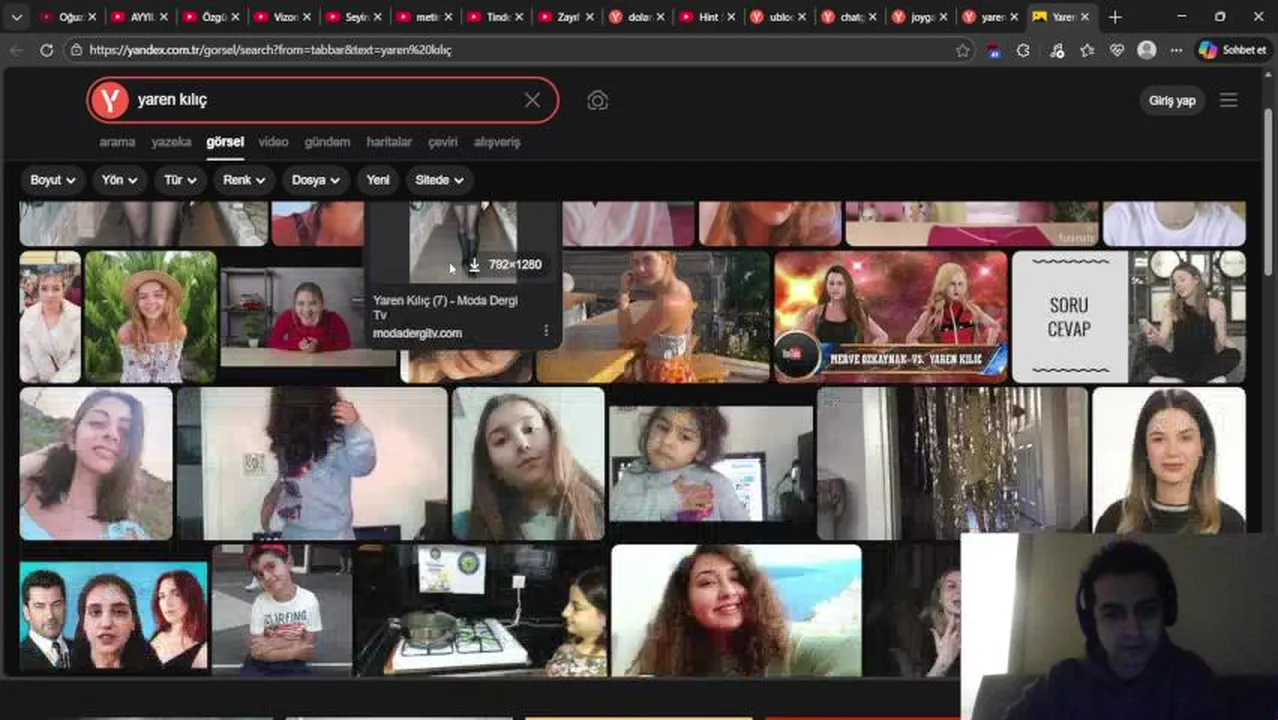Clear the search text with the X
Screen dimensions: 1278x720
(532, 100)
